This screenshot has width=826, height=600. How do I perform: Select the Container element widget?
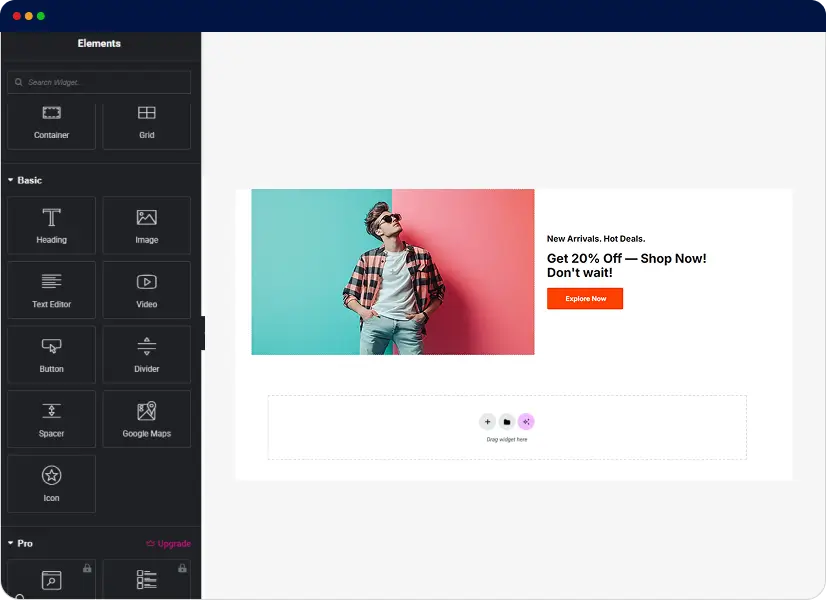pos(51,125)
